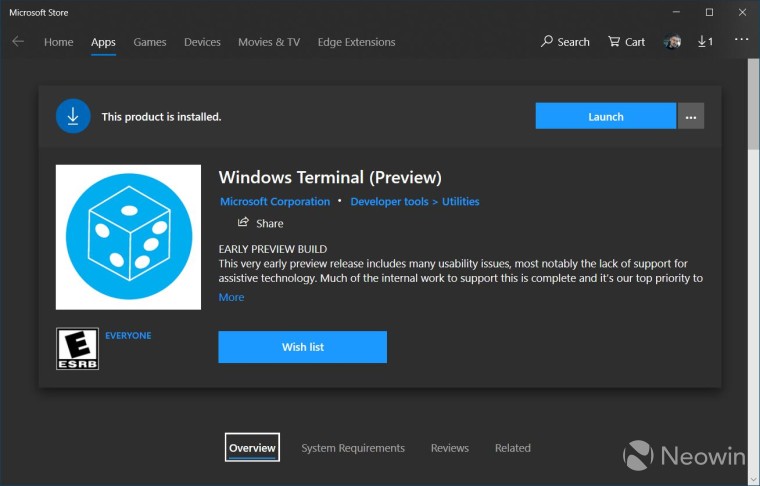The height and width of the screenshot is (486, 760).
Task: Click the installed download circle icon
Action: tap(73, 116)
